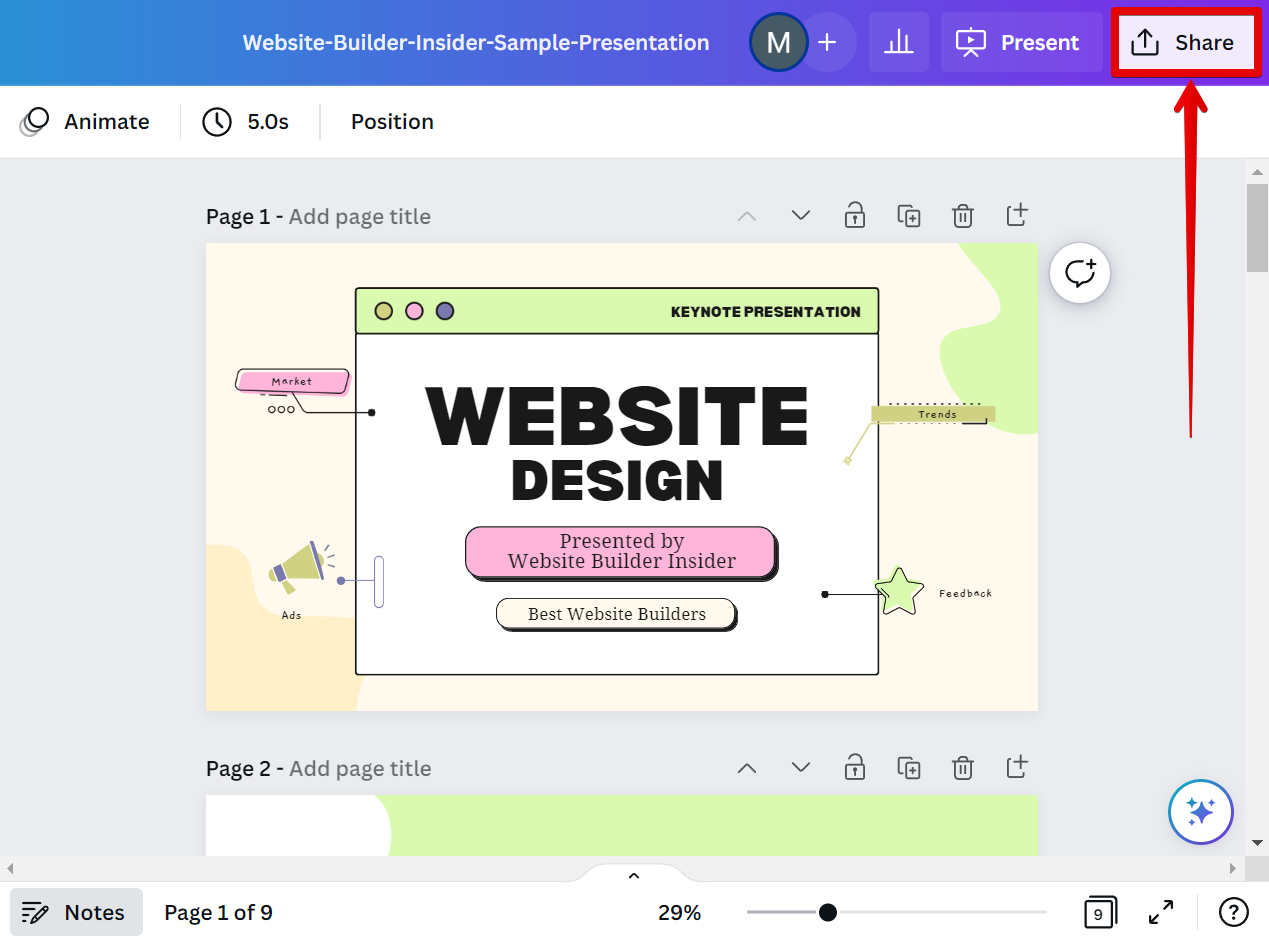
Task: Click the add collaborator plus icon
Action: tap(827, 42)
